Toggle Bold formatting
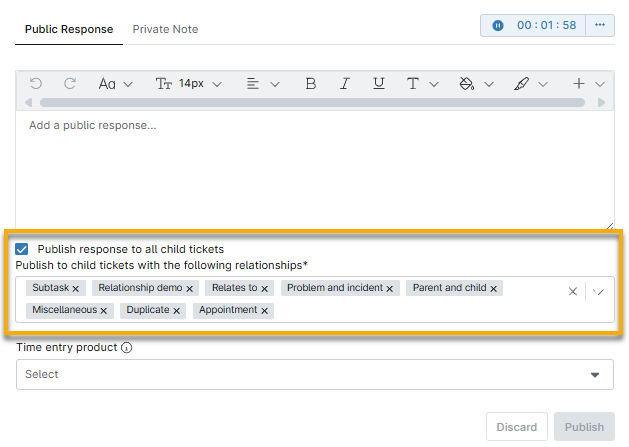629x447 pixels. (x=310, y=84)
